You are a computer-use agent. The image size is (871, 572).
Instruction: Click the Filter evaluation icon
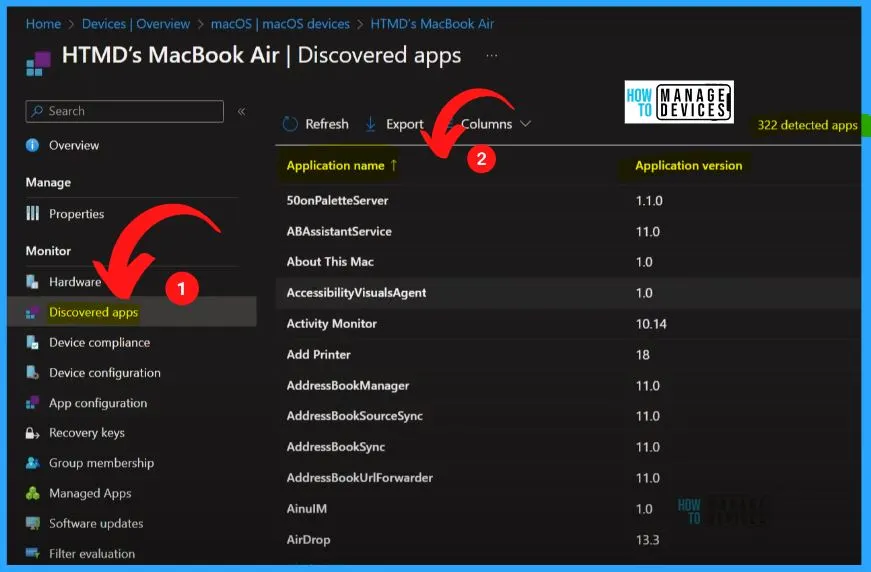pyautogui.click(x=33, y=553)
